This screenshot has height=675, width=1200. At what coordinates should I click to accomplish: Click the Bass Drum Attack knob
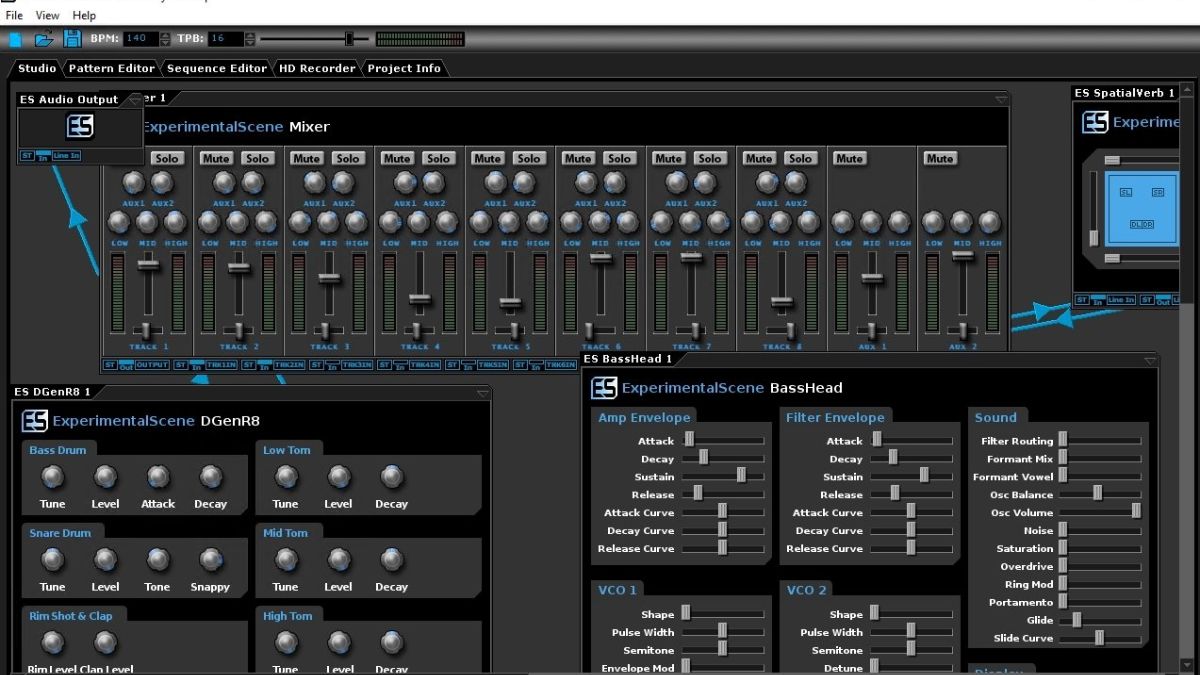158,477
